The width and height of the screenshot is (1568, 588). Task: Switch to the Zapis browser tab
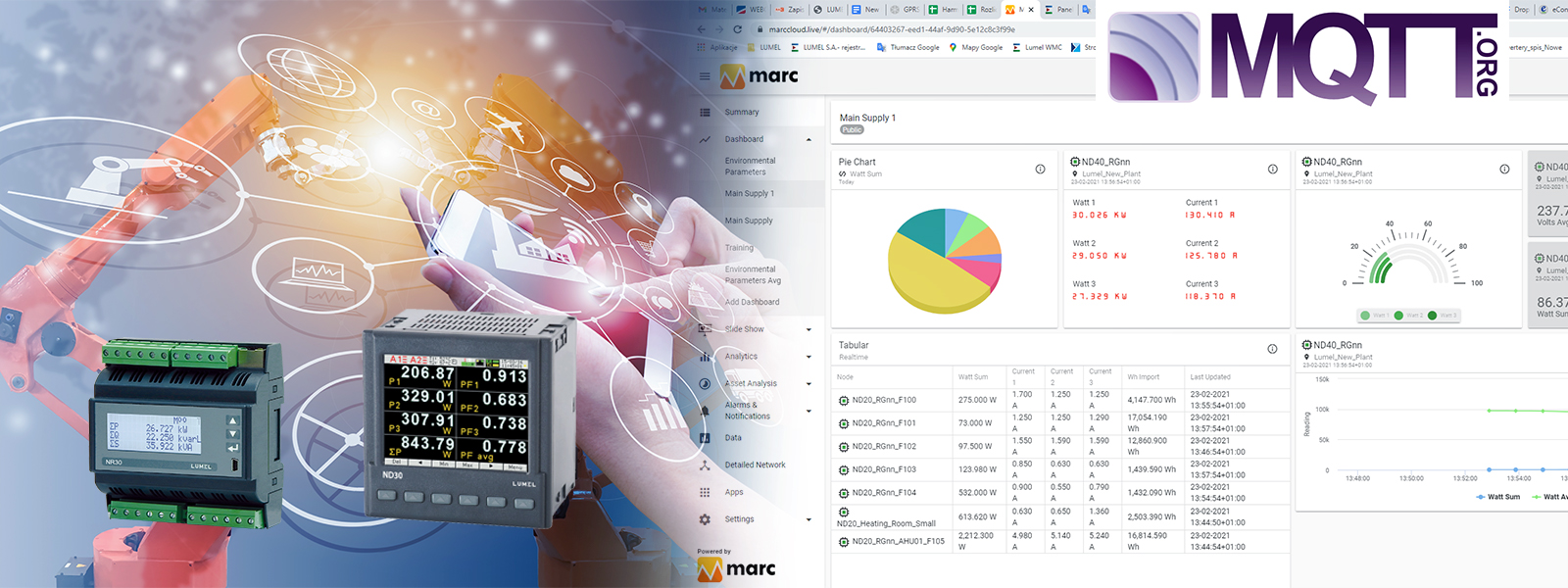coord(790,9)
